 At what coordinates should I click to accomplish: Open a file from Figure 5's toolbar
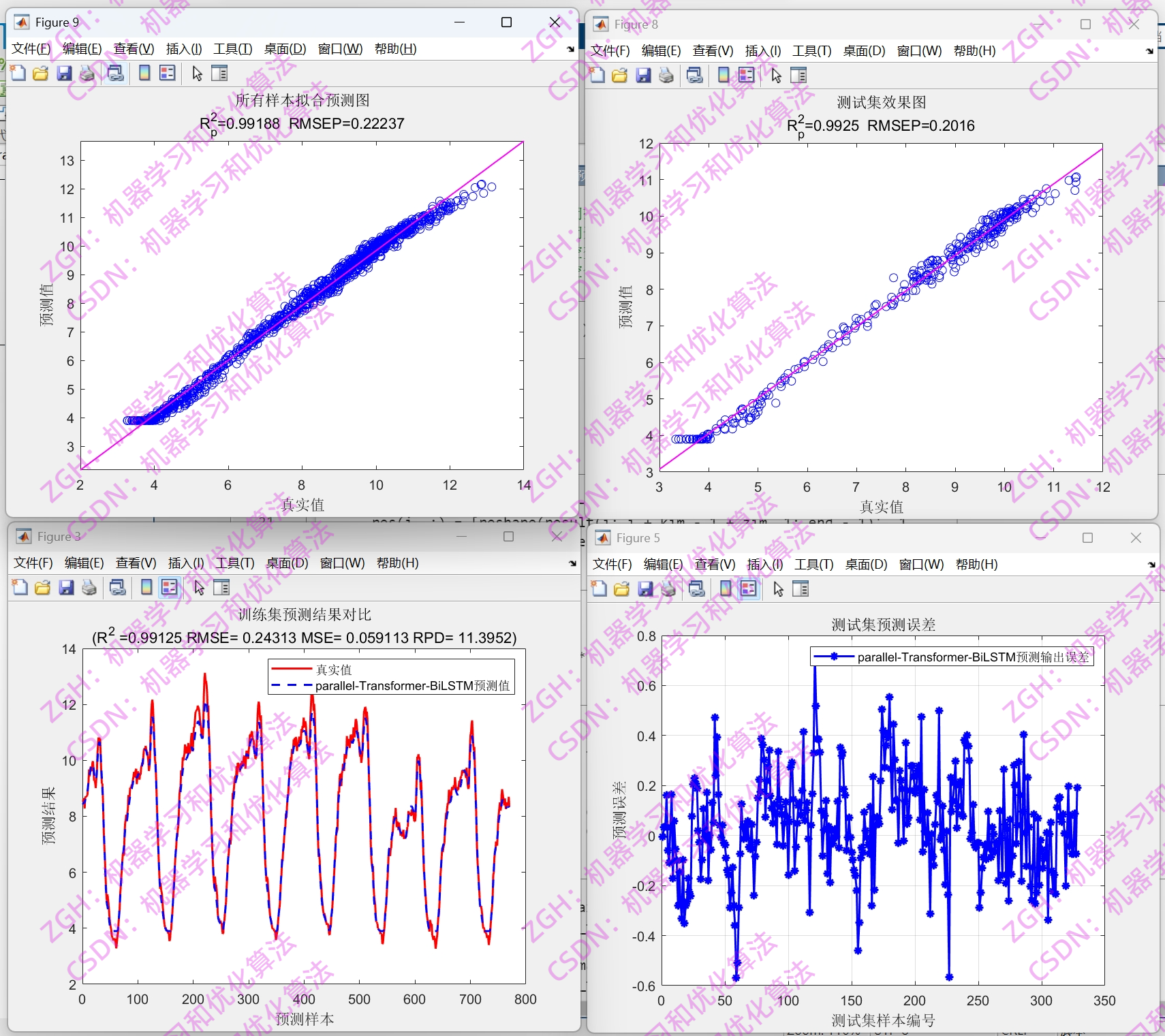(621, 588)
